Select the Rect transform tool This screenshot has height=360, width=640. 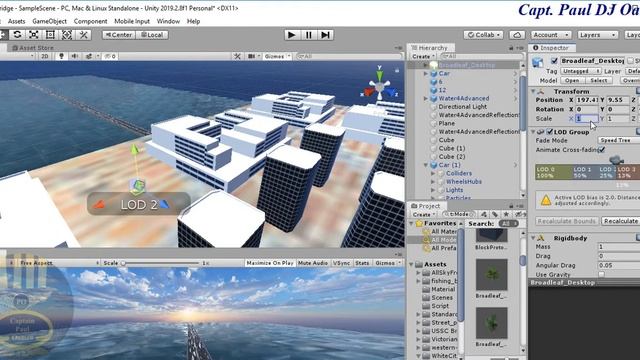point(50,35)
